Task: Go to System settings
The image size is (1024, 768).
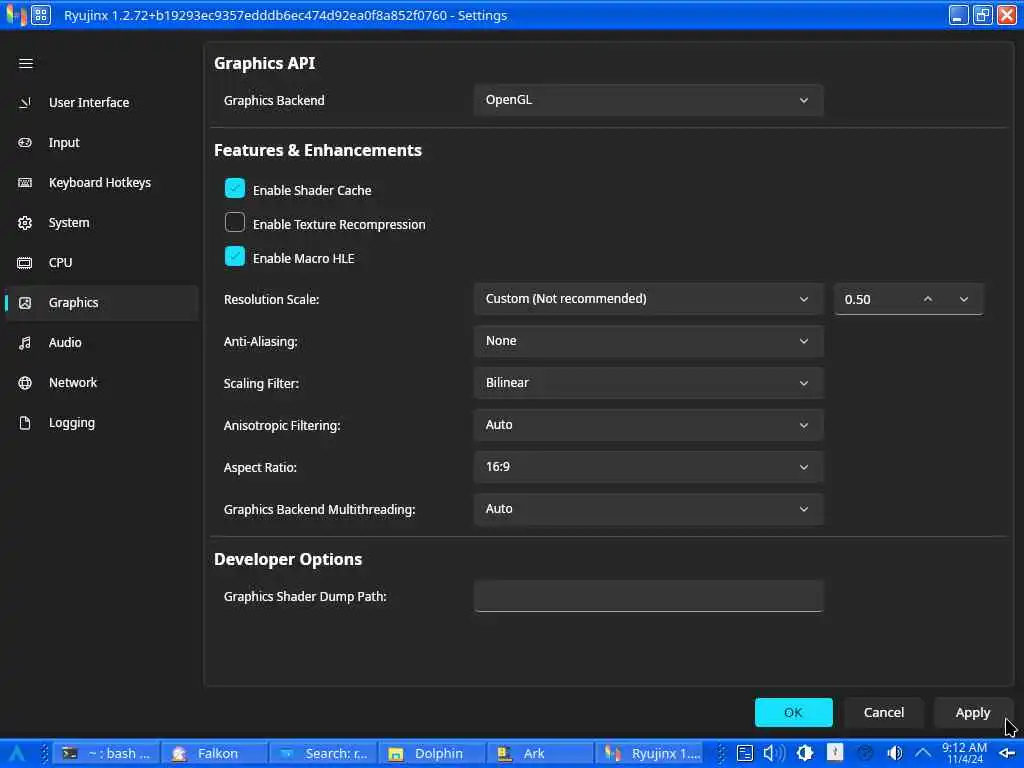Action: [x=101, y=223]
